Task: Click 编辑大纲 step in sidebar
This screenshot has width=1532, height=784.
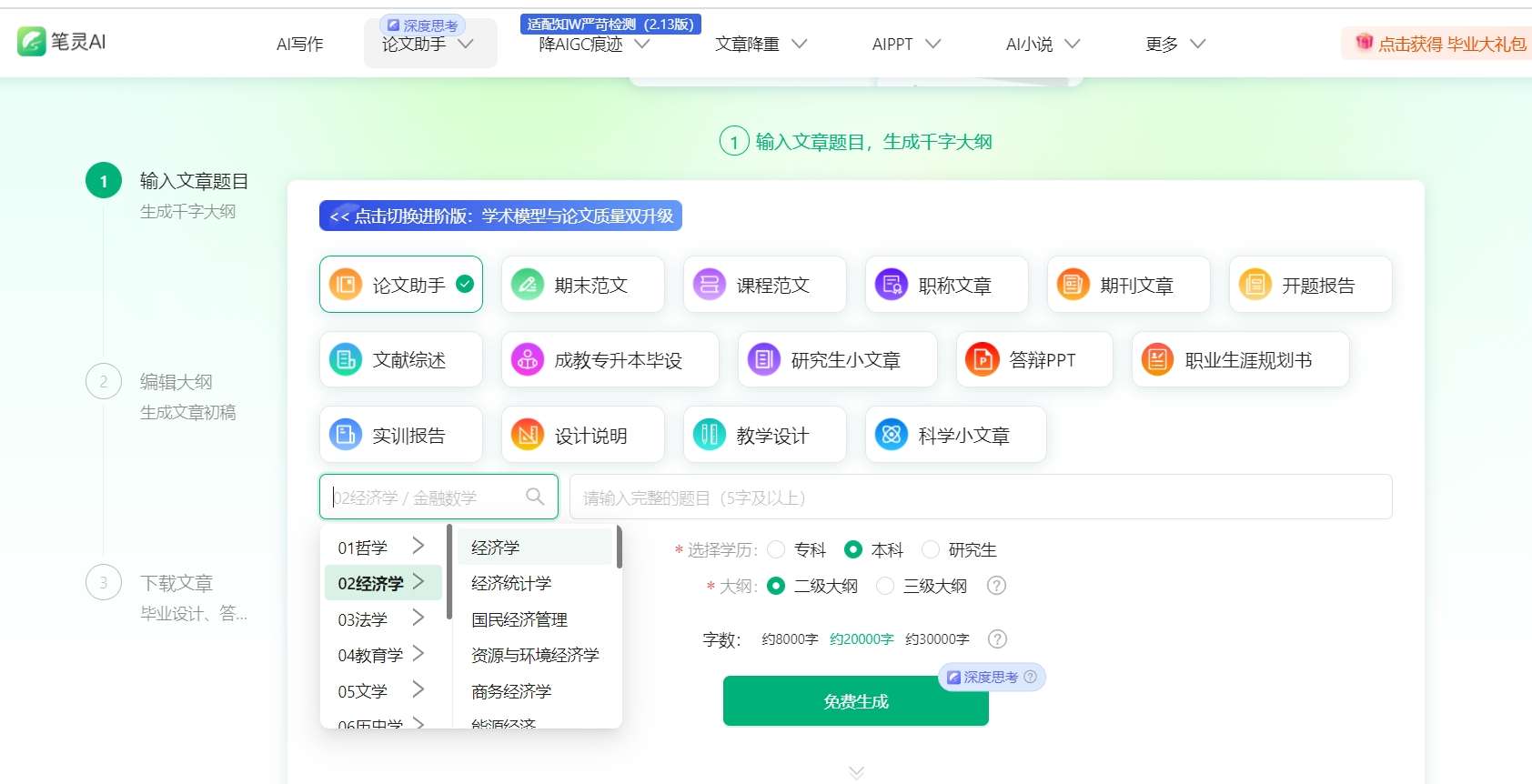Action: click(176, 381)
